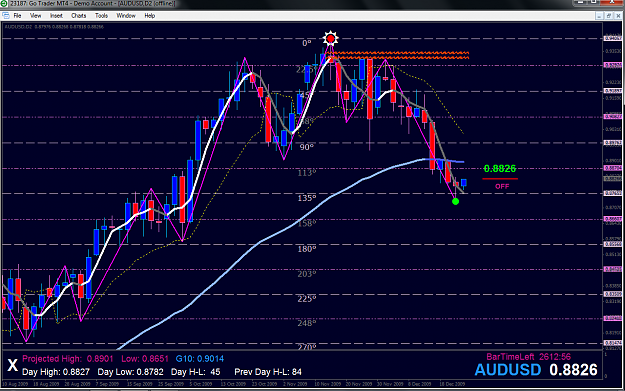This screenshot has height=391, width=625.
Task: Minimize the inner AUDUSD chart window
Action: tap(599, 16)
